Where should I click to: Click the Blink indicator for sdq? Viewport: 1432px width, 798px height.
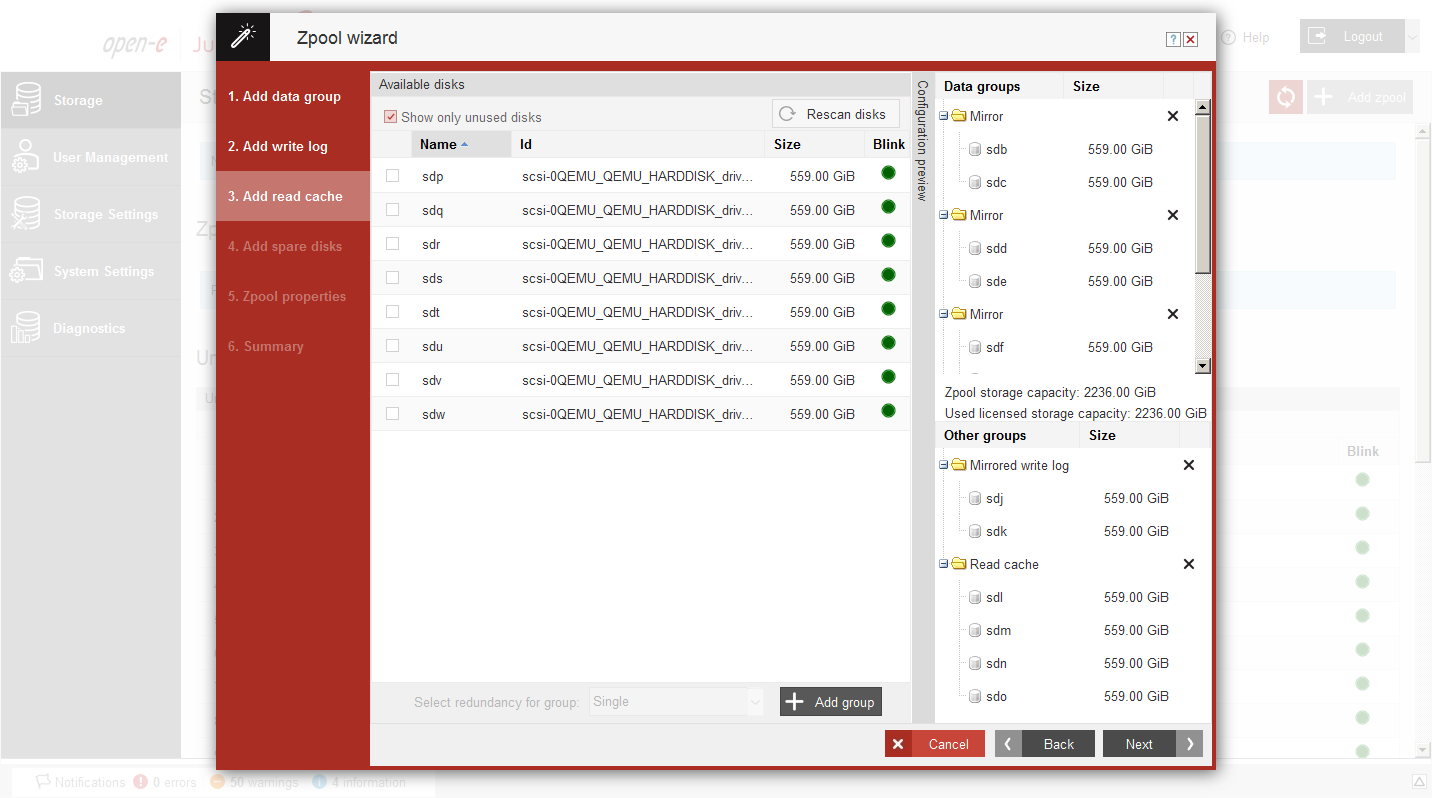888,207
